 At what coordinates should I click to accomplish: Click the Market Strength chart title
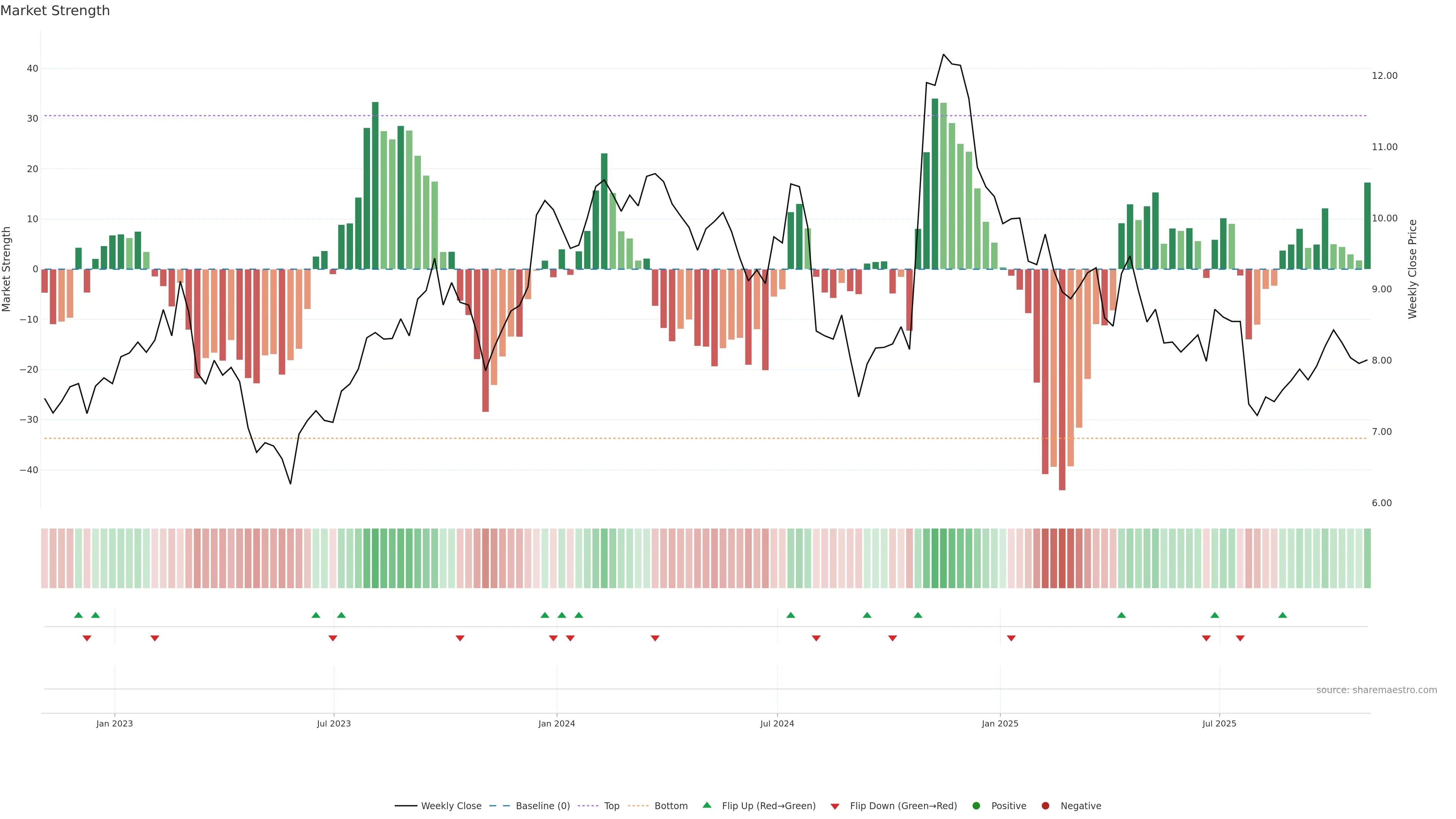tap(55, 11)
